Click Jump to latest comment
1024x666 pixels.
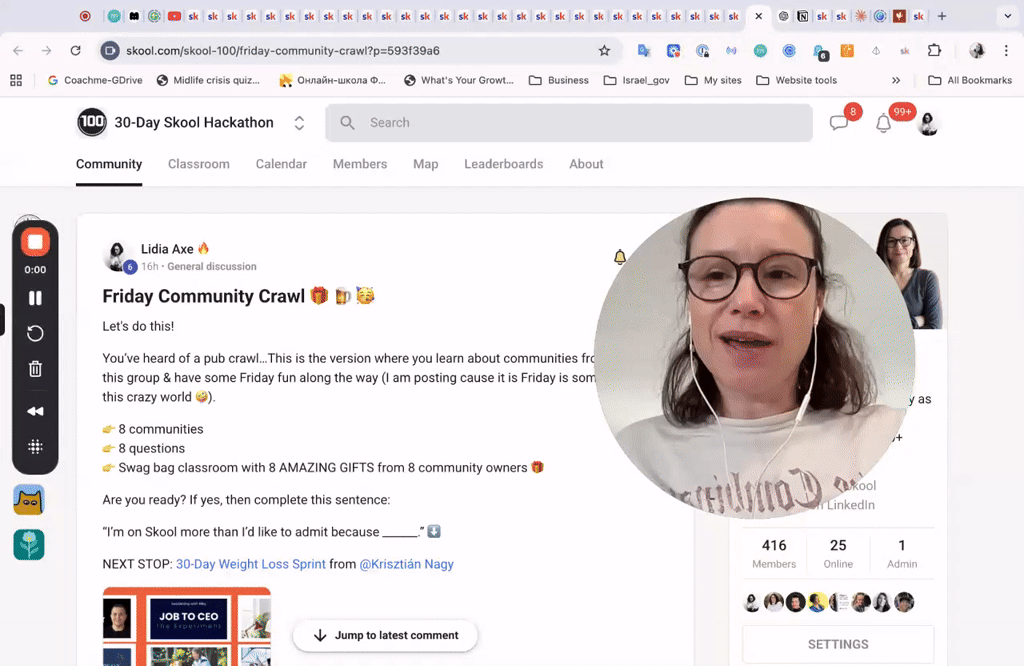(x=384, y=635)
